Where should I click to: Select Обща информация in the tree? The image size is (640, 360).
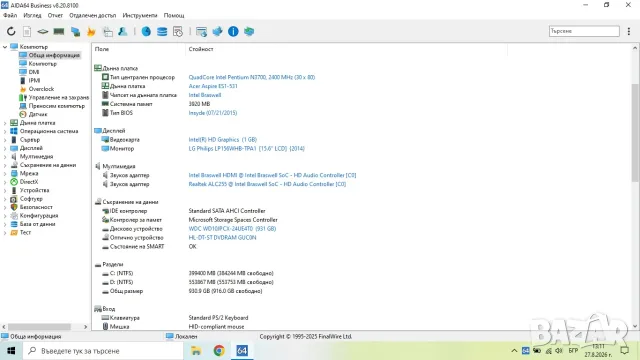(x=54, y=55)
